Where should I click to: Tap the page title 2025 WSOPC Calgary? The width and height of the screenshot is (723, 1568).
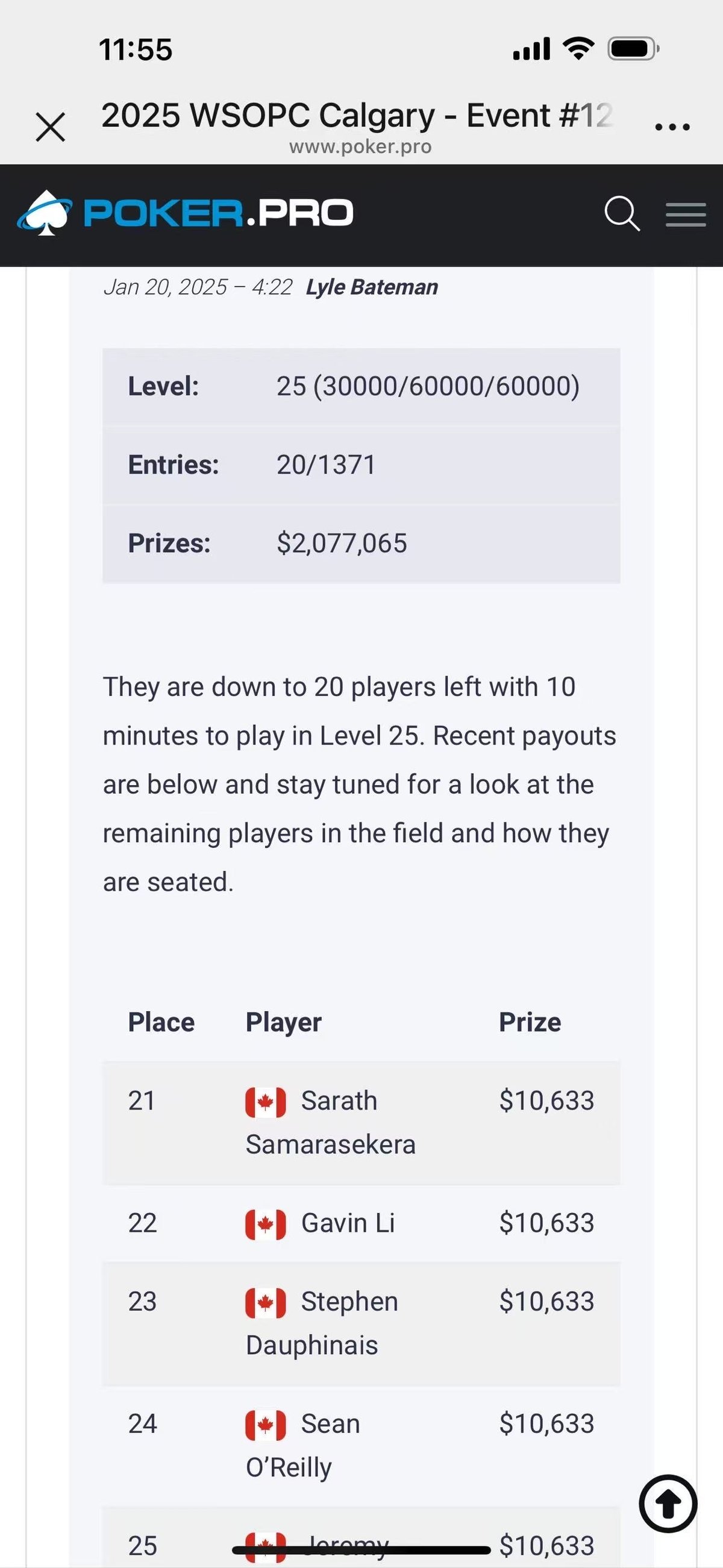[x=356, y=115]
